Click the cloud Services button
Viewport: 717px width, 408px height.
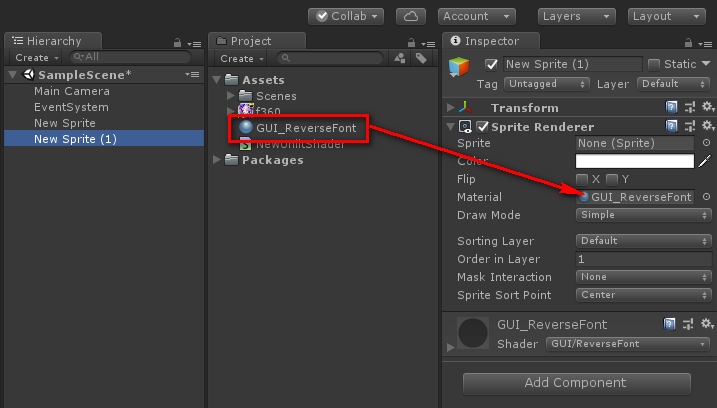click(411, 16)
